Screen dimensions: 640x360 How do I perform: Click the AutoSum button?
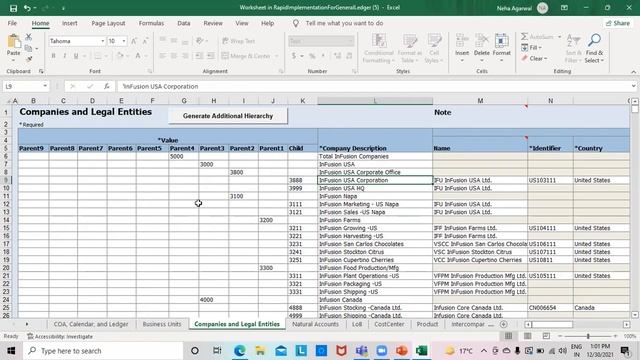[x=538, y=37]
